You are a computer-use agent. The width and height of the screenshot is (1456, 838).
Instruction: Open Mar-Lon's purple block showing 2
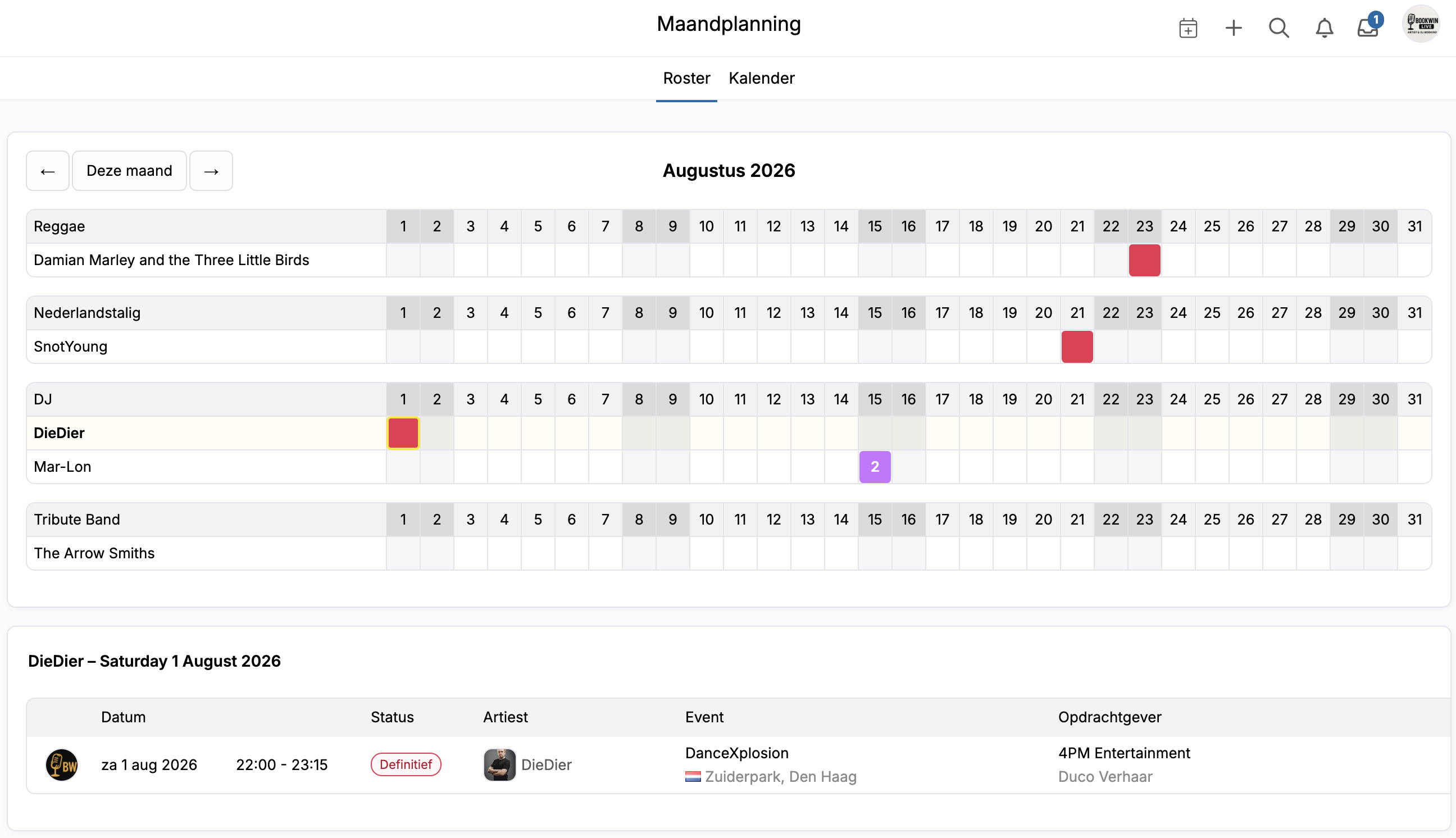[874, 467]
